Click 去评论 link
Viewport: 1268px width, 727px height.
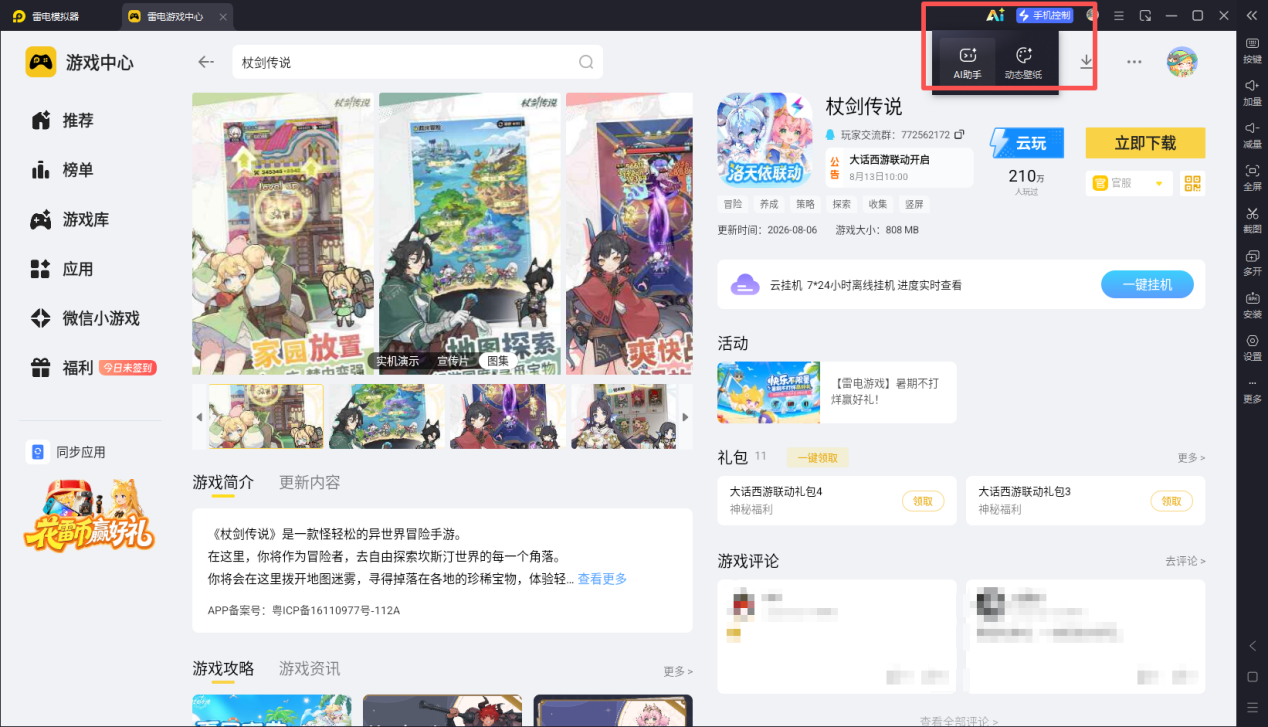click(x=1185, y=561)
